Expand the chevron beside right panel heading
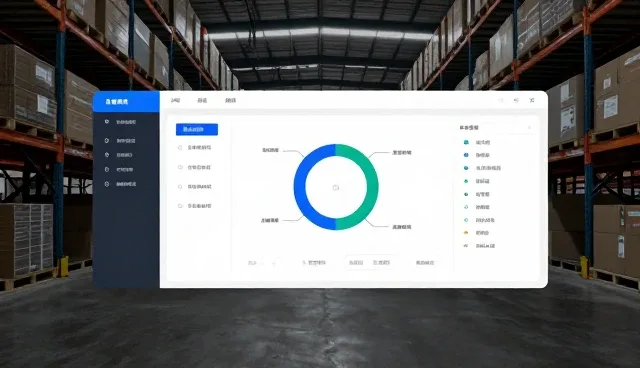Screen dimensions: 640x368 (x=529, y=128)
